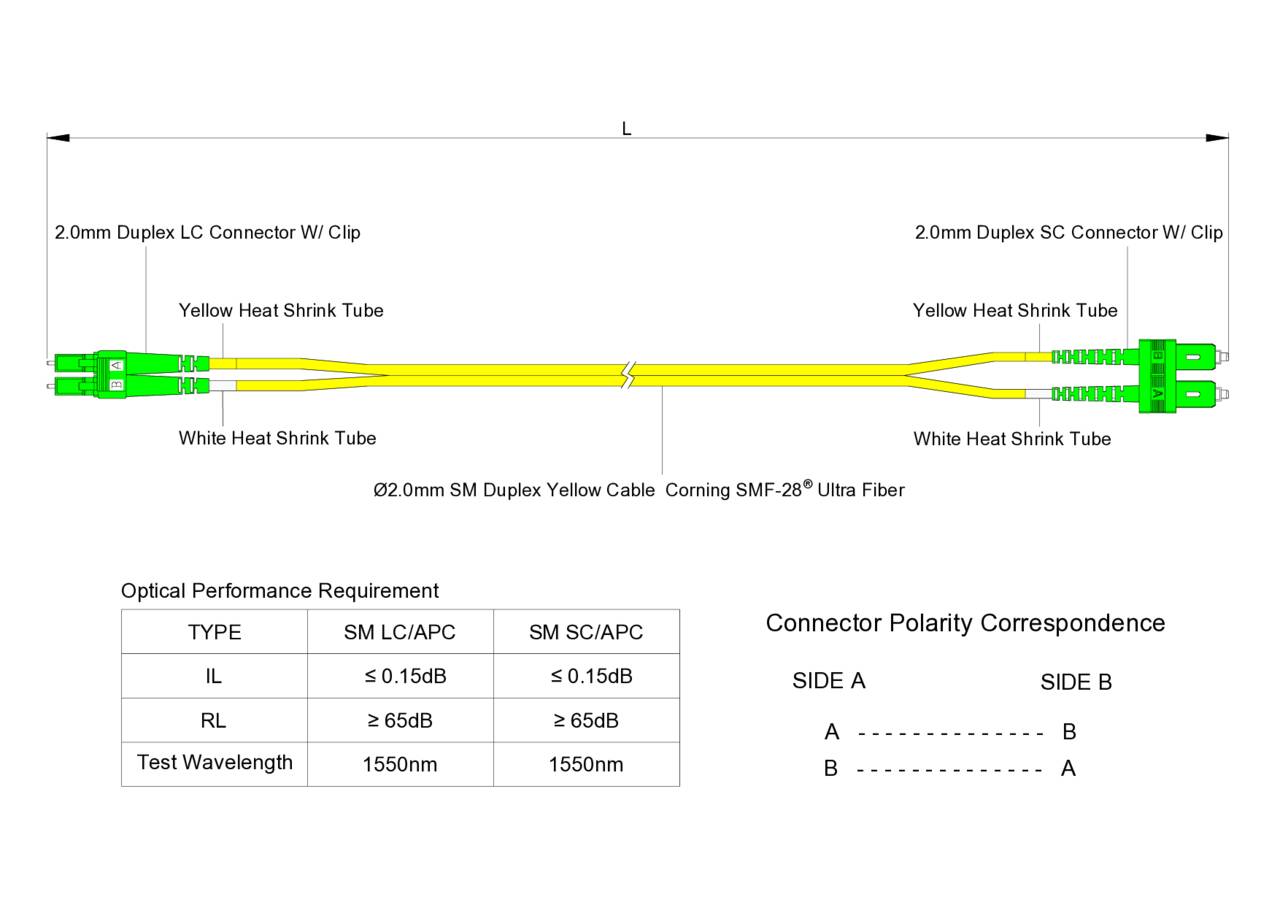This screenshot has width=1280, height=905.
Task: Select the "SM LC/APC" column header
Action: coord(400,632)
